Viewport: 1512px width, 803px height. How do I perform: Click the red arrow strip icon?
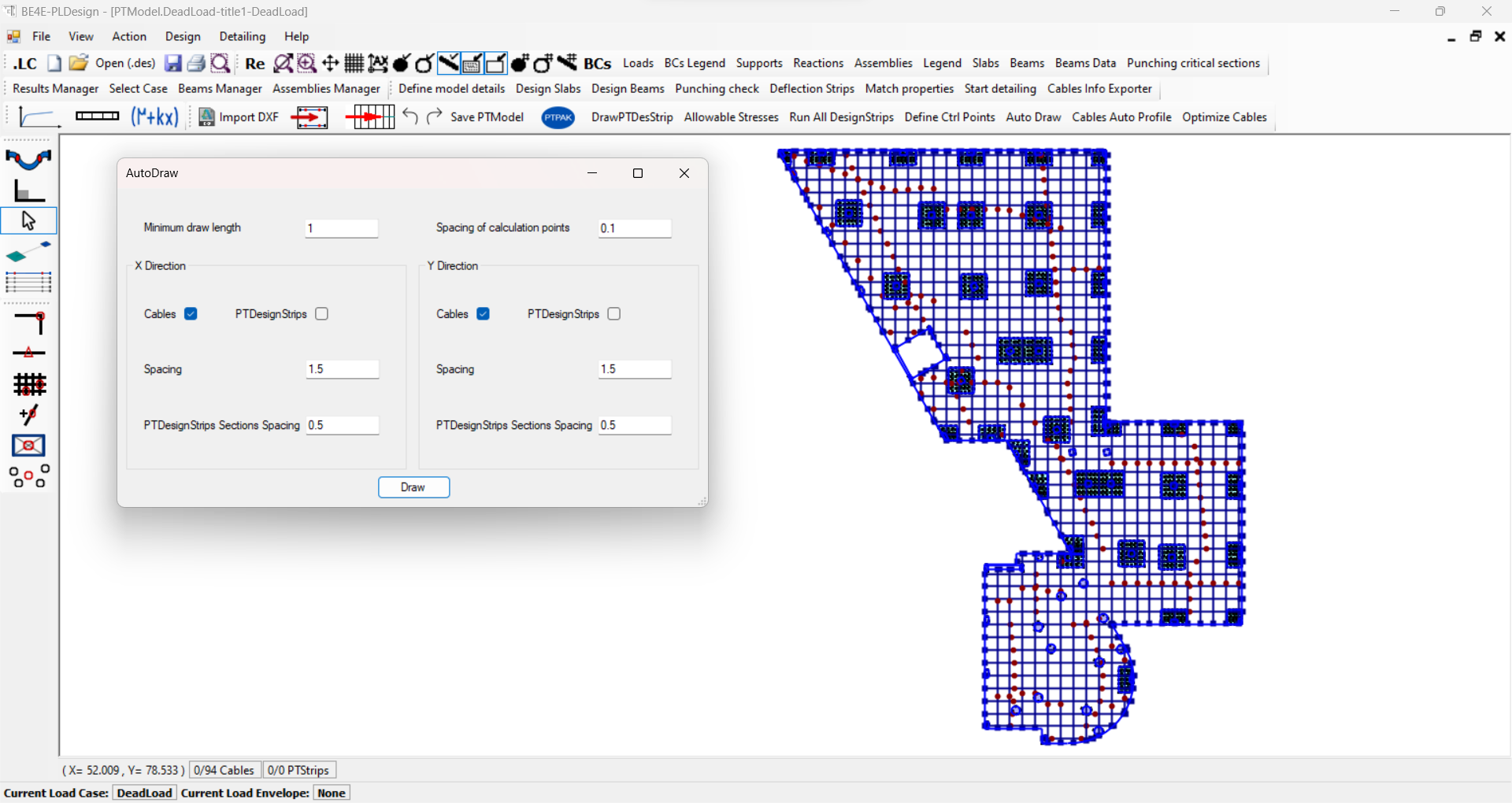pyautogui.click(x=309, y=117)
